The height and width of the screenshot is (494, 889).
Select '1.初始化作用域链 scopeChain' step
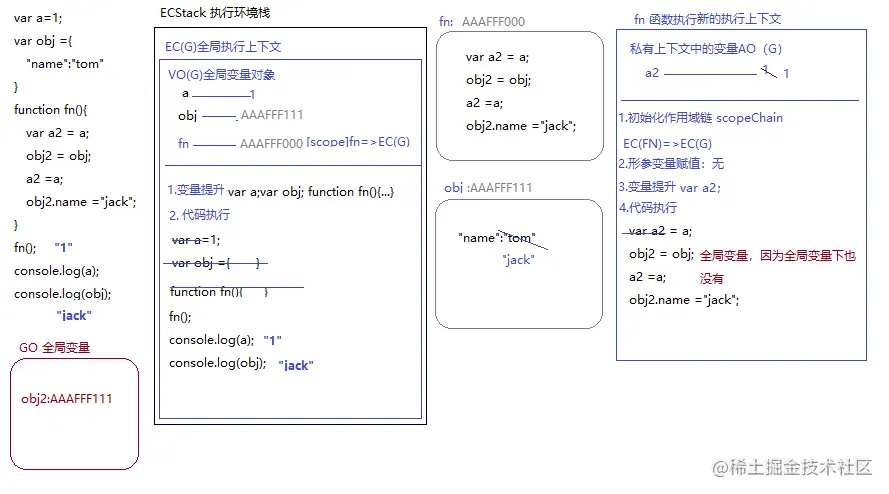pos(701,118)
